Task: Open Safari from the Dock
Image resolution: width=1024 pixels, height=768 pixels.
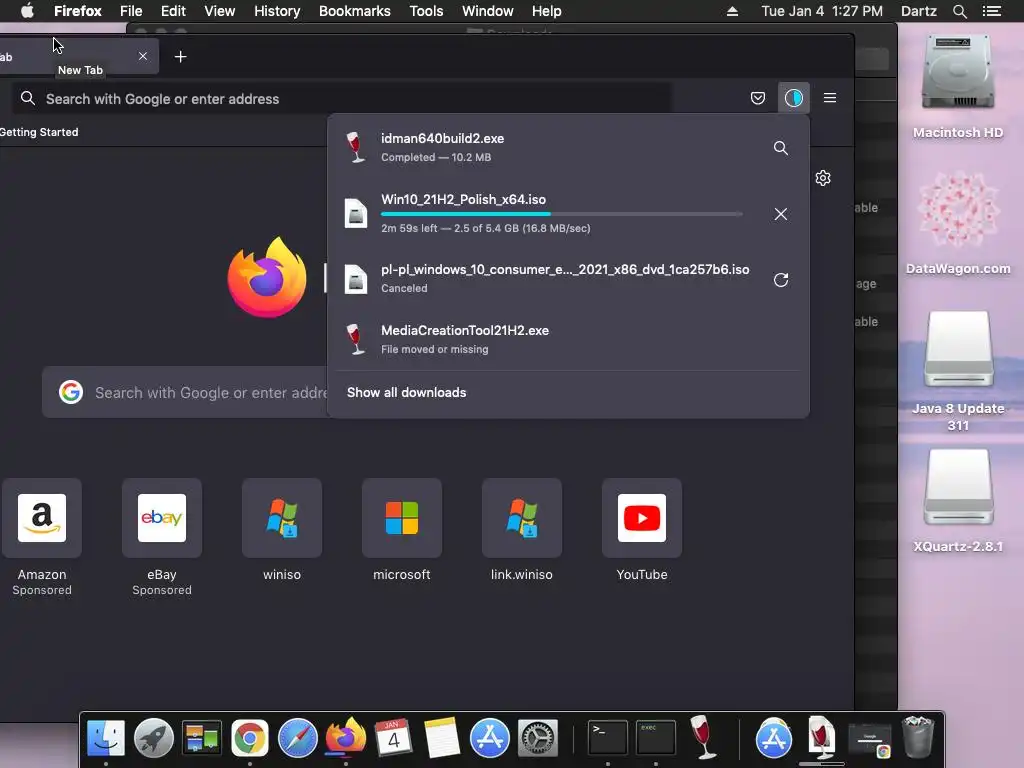Action: click(297, 738)
